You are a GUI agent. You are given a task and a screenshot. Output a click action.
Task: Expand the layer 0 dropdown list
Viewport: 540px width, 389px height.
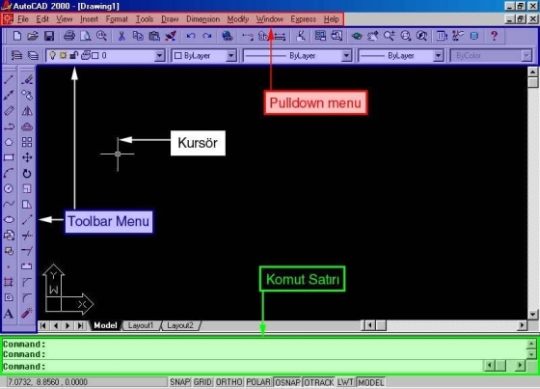pyautogui.click(x=159, y=55)
